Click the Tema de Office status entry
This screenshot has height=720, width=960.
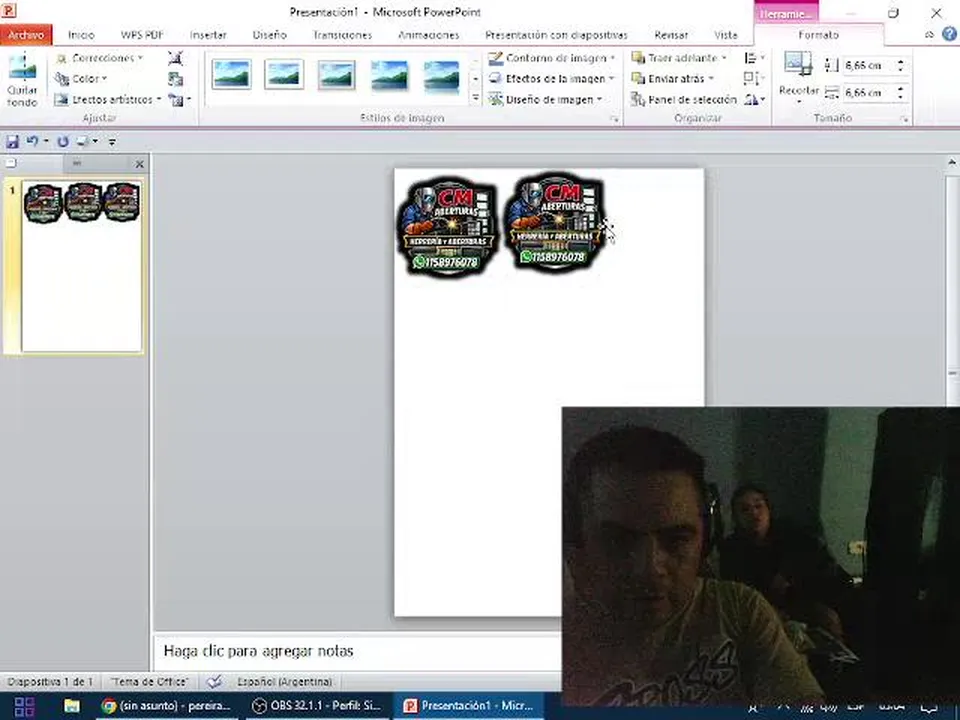(x=149, y=681)
